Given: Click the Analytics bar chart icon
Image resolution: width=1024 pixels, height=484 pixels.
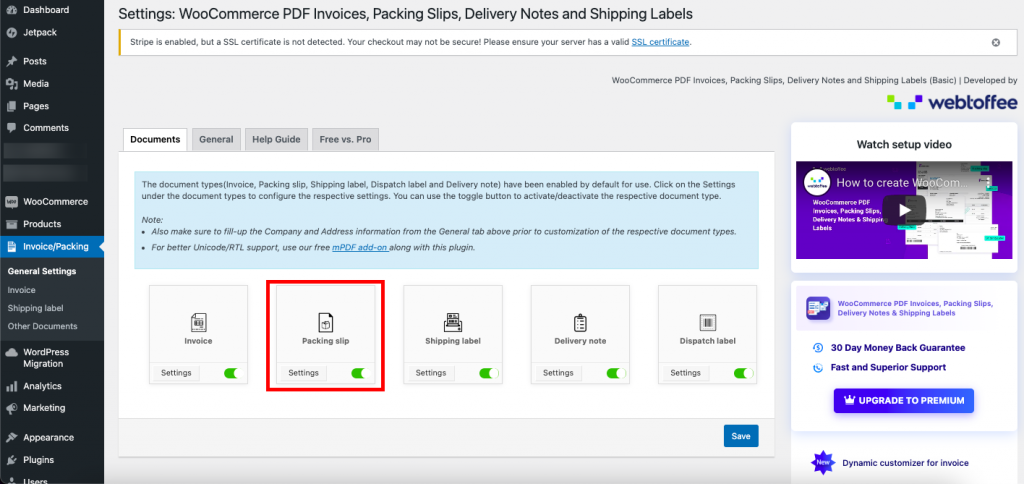Looking at the screenshot, I should coord(11,386).
